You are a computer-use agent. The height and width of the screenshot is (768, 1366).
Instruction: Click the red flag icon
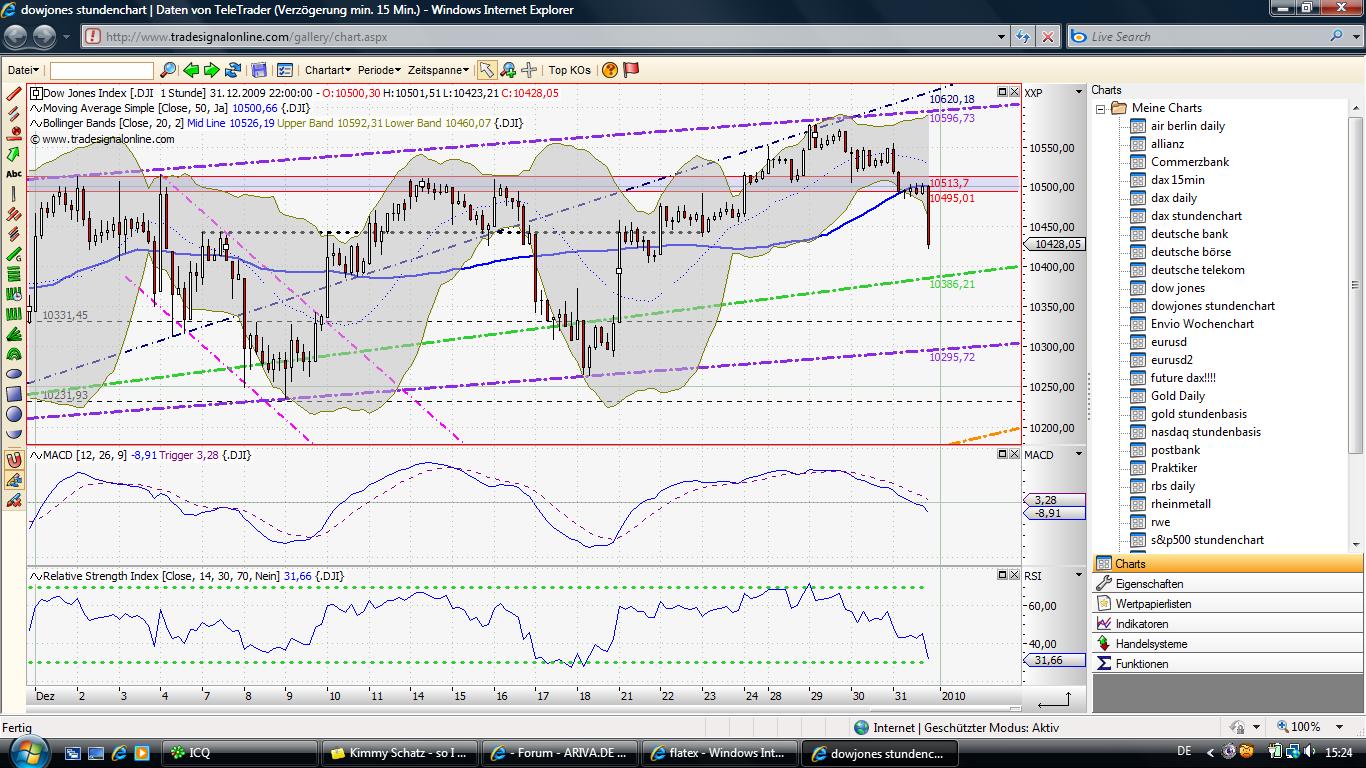(x=631, y=70)
